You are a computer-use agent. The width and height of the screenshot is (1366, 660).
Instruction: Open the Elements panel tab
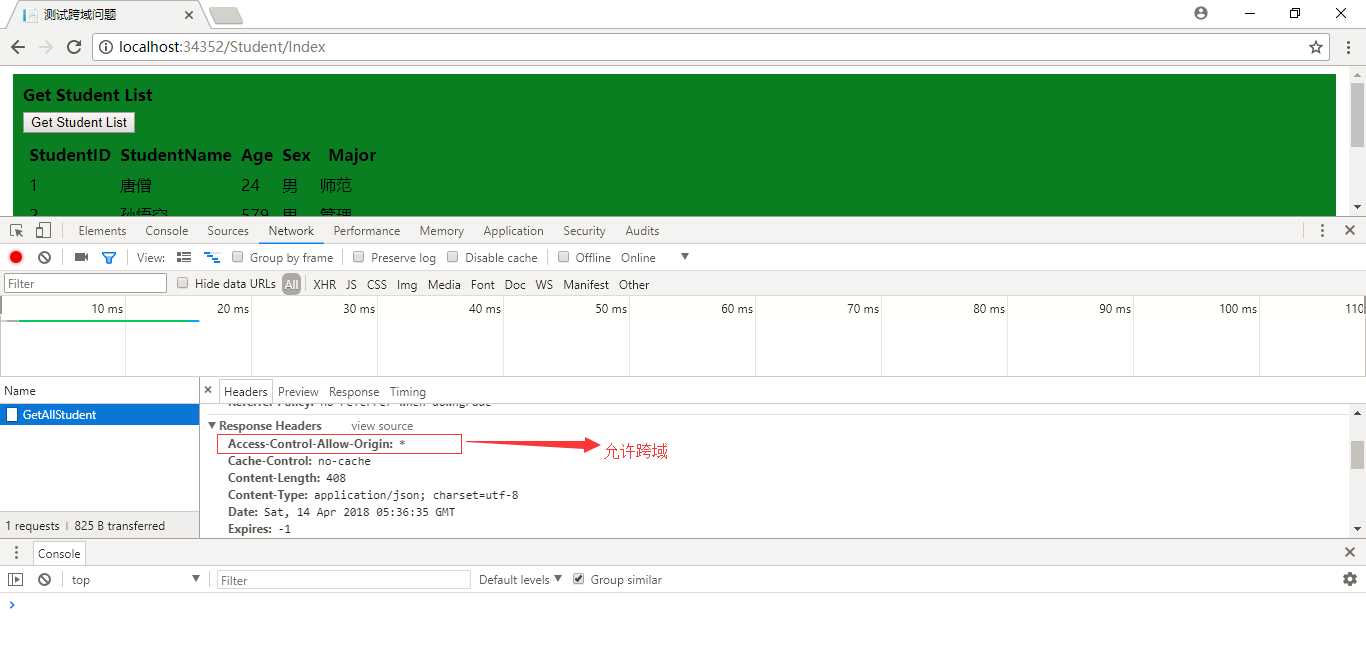(x=102, y=230)
